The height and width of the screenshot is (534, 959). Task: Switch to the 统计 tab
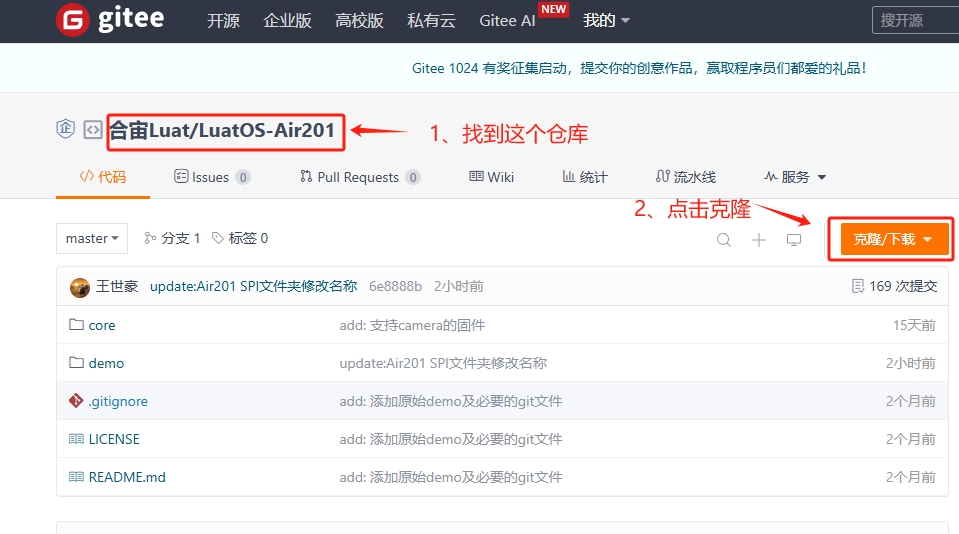[585, 177]
